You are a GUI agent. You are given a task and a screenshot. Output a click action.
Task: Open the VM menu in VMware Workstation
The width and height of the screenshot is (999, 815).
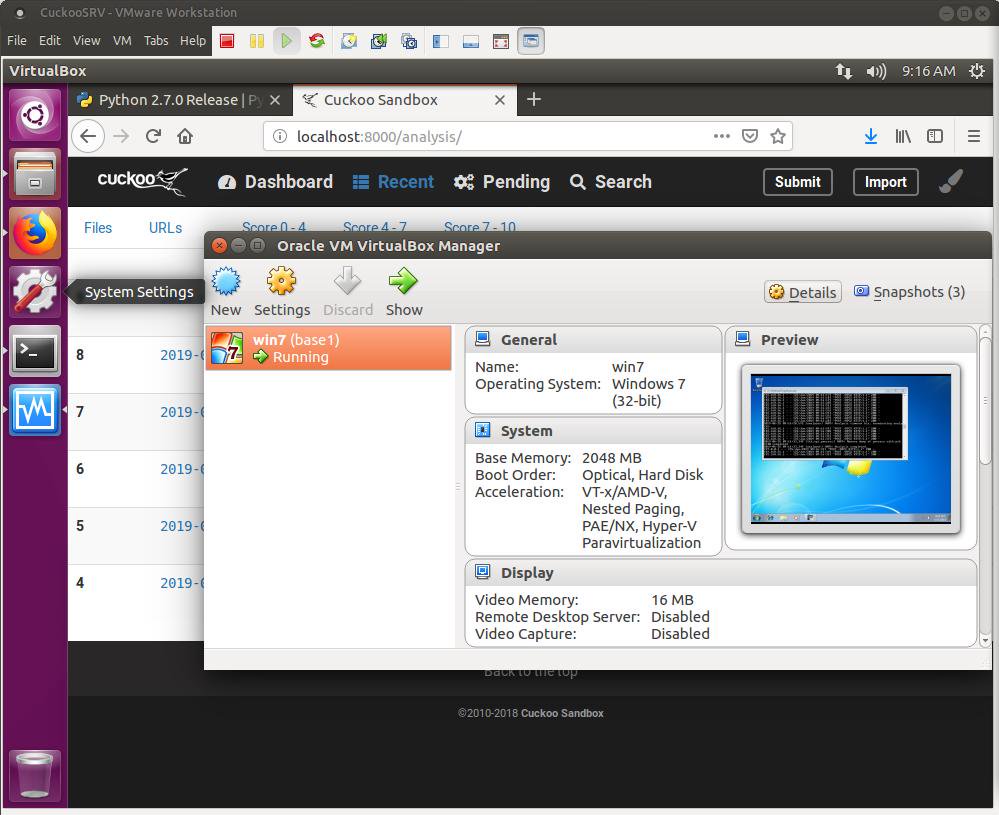click(x=122, y=41)
